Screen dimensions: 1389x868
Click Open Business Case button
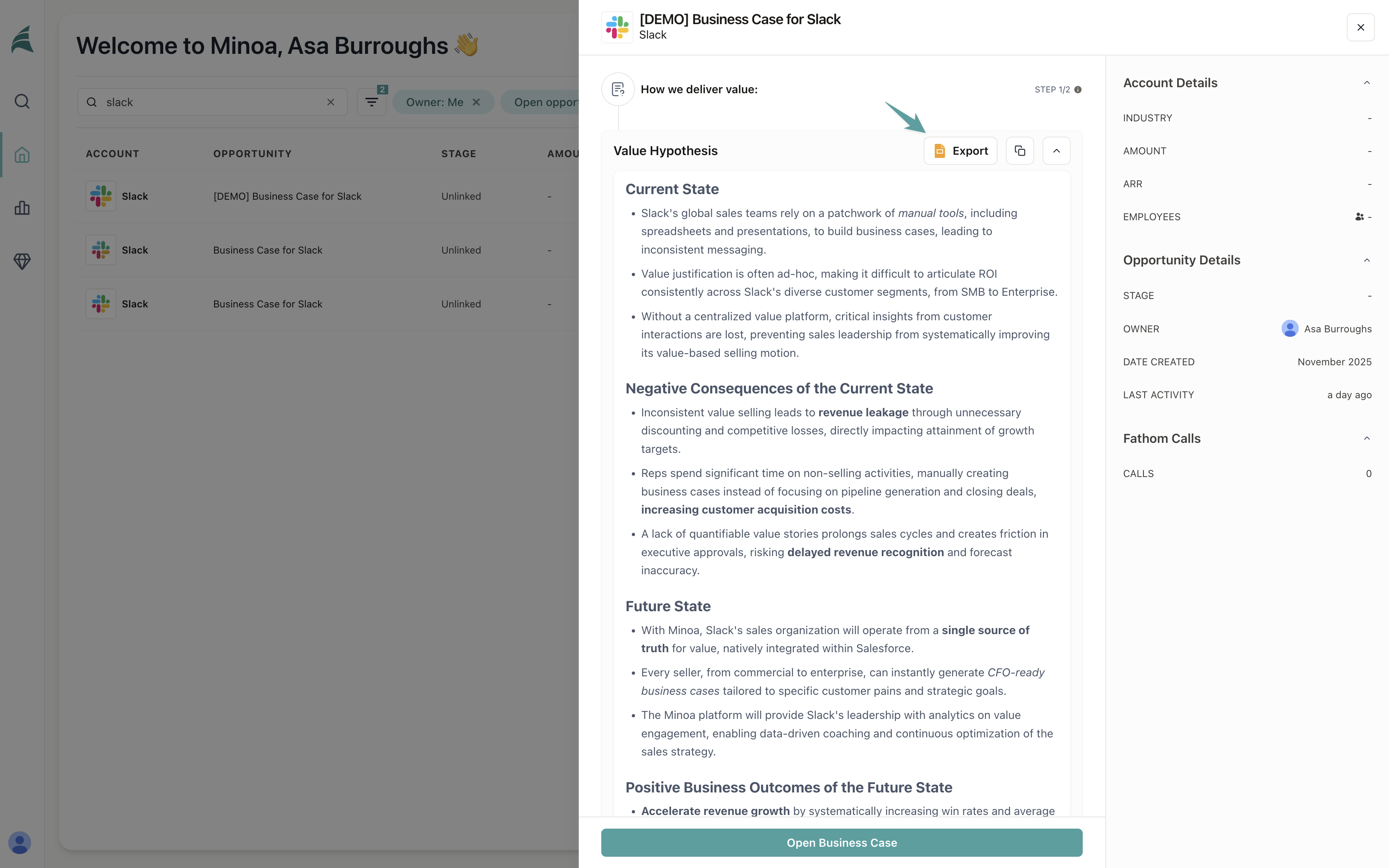click(x=842, y=842)
